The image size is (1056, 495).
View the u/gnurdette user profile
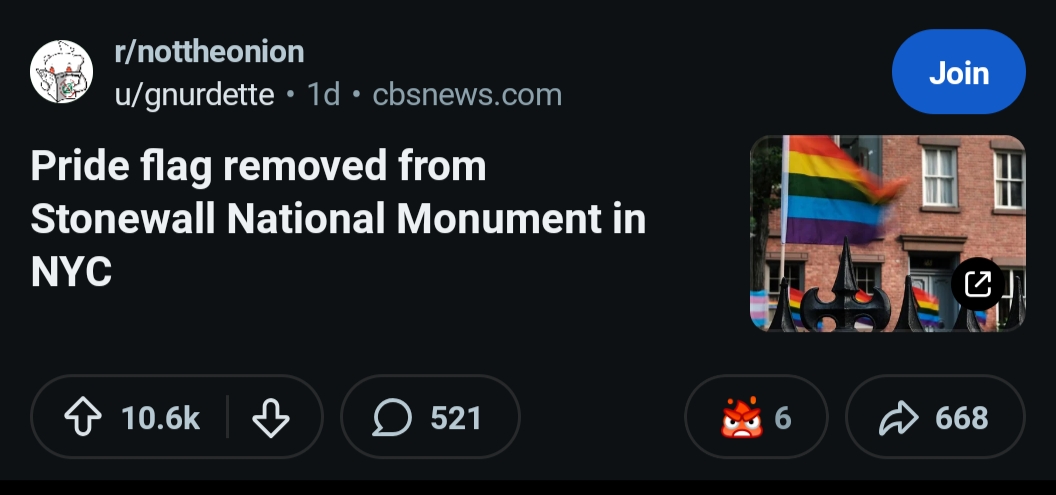[x=195, y=95]
